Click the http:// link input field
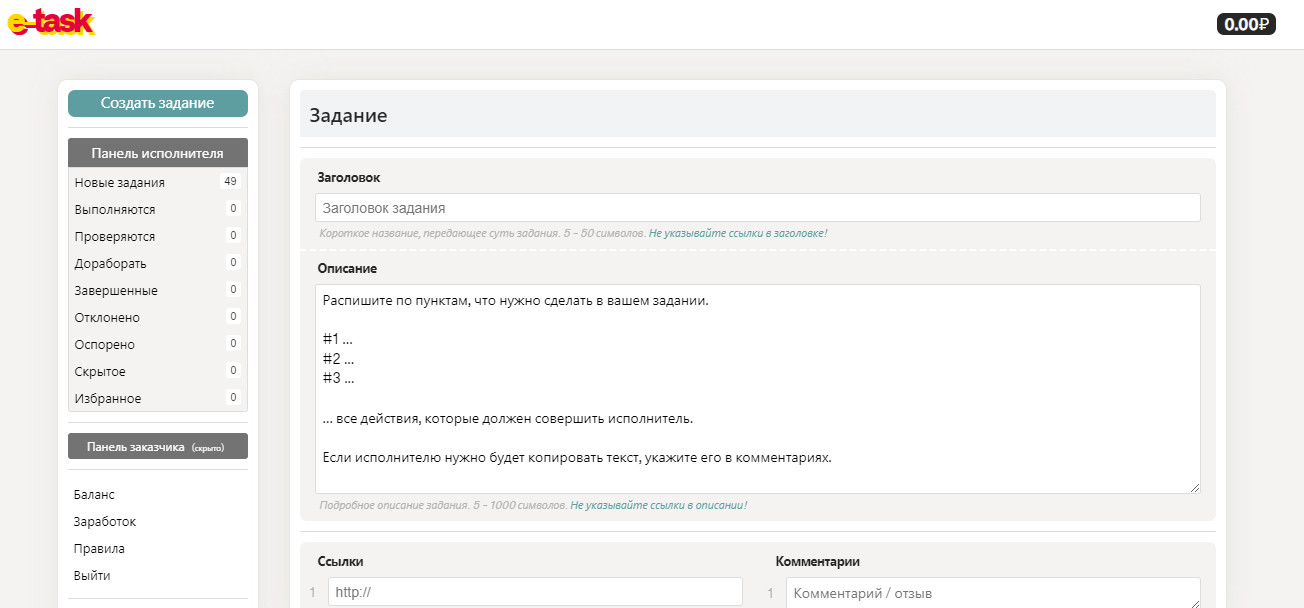Screen dimensions: 1304x608 535,592
